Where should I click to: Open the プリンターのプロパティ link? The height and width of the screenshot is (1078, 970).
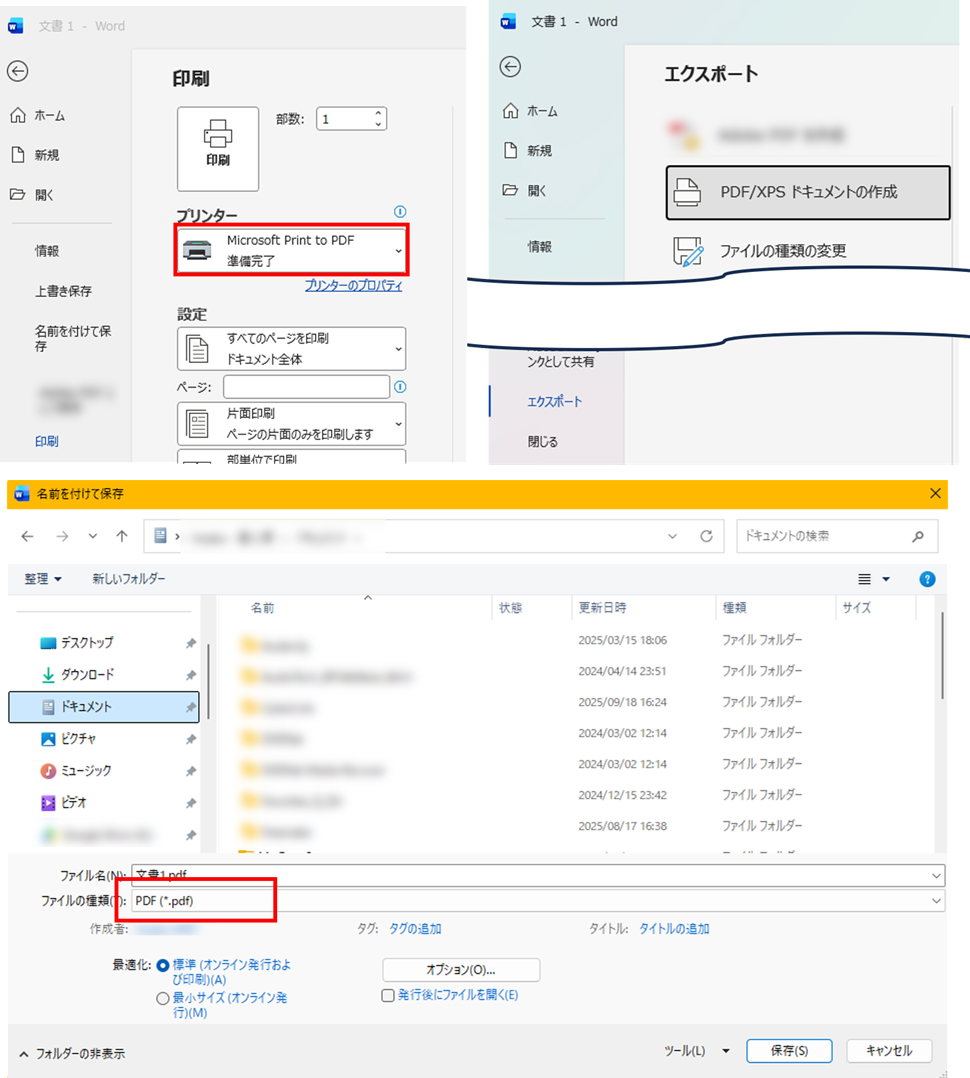point(353,285)
